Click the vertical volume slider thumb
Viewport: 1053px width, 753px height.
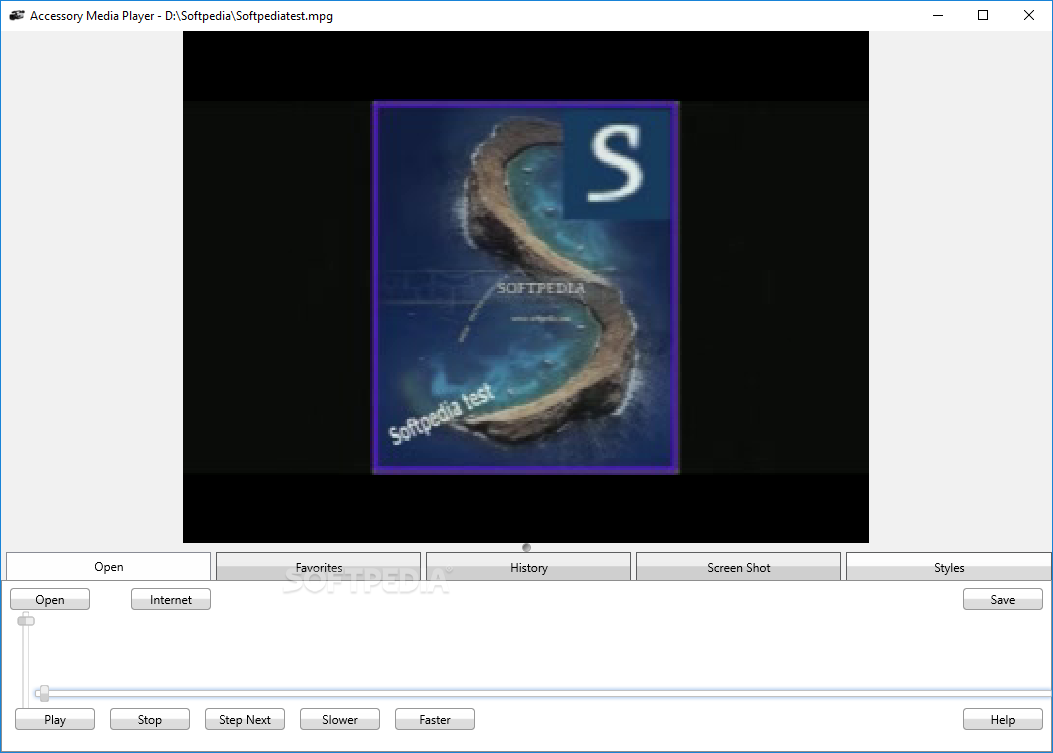[x=26, y=619]
